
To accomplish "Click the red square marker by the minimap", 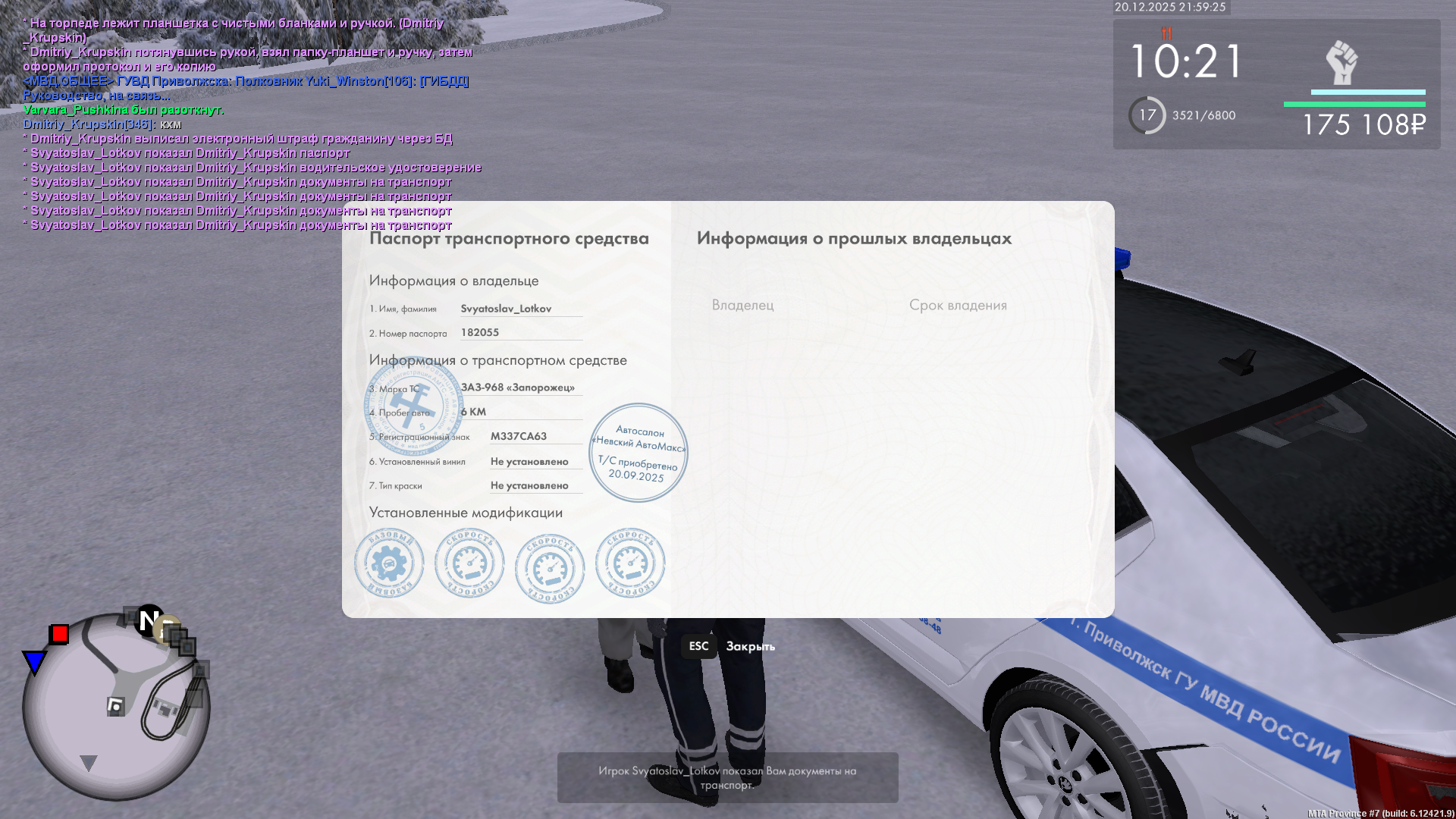I will pos(59,634).
